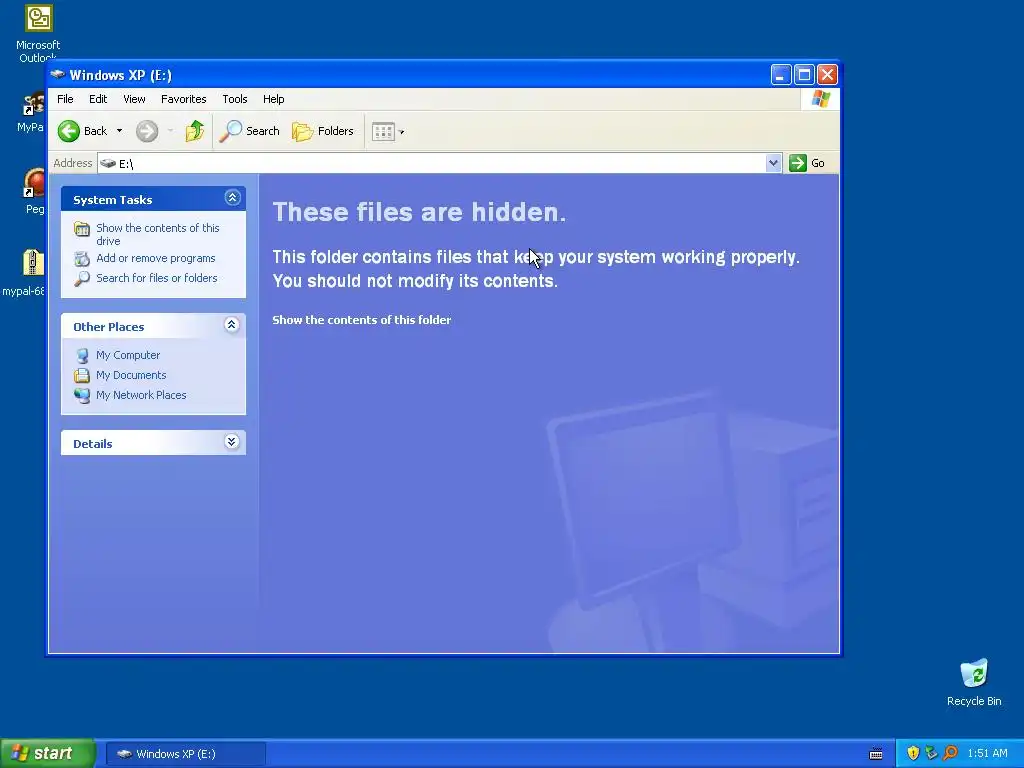Open My Computer from Other Places
The height and width of the screenshot is (768, 1024).
click(x=128, y=355)
